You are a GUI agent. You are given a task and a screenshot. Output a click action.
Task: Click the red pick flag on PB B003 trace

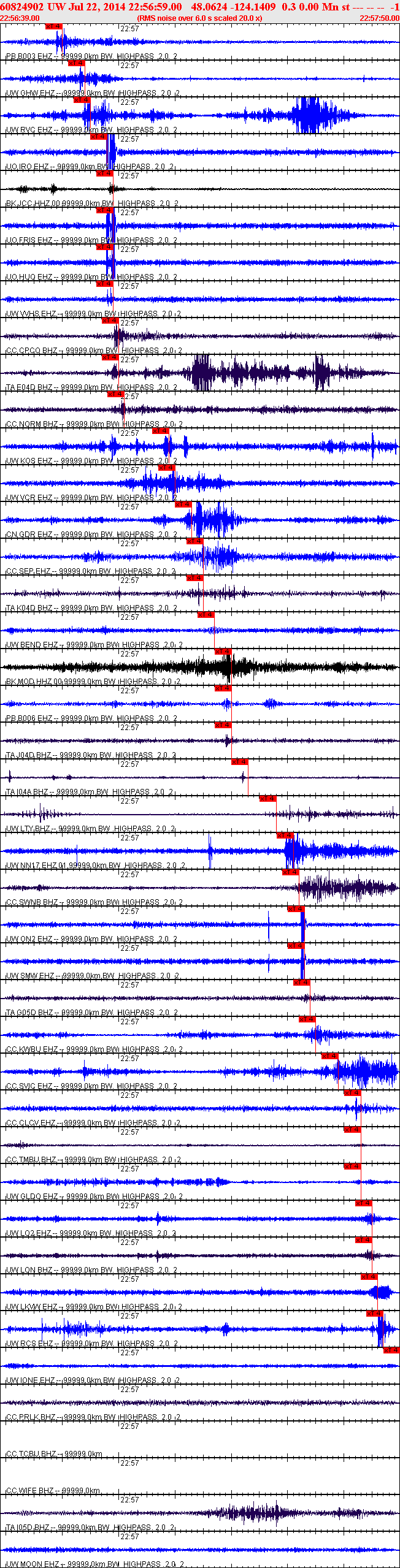(x=54, y=26)
